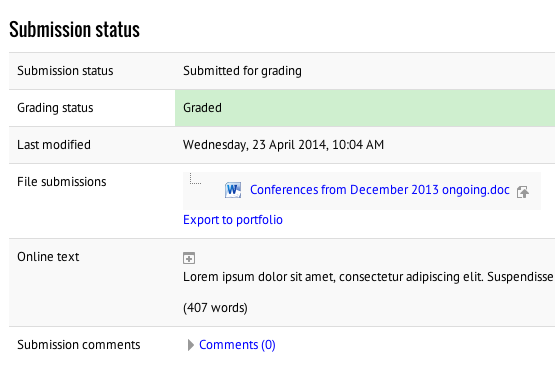
Task: Click the export-to-portfolio icon beside the doc file
Action: [523, 192]
